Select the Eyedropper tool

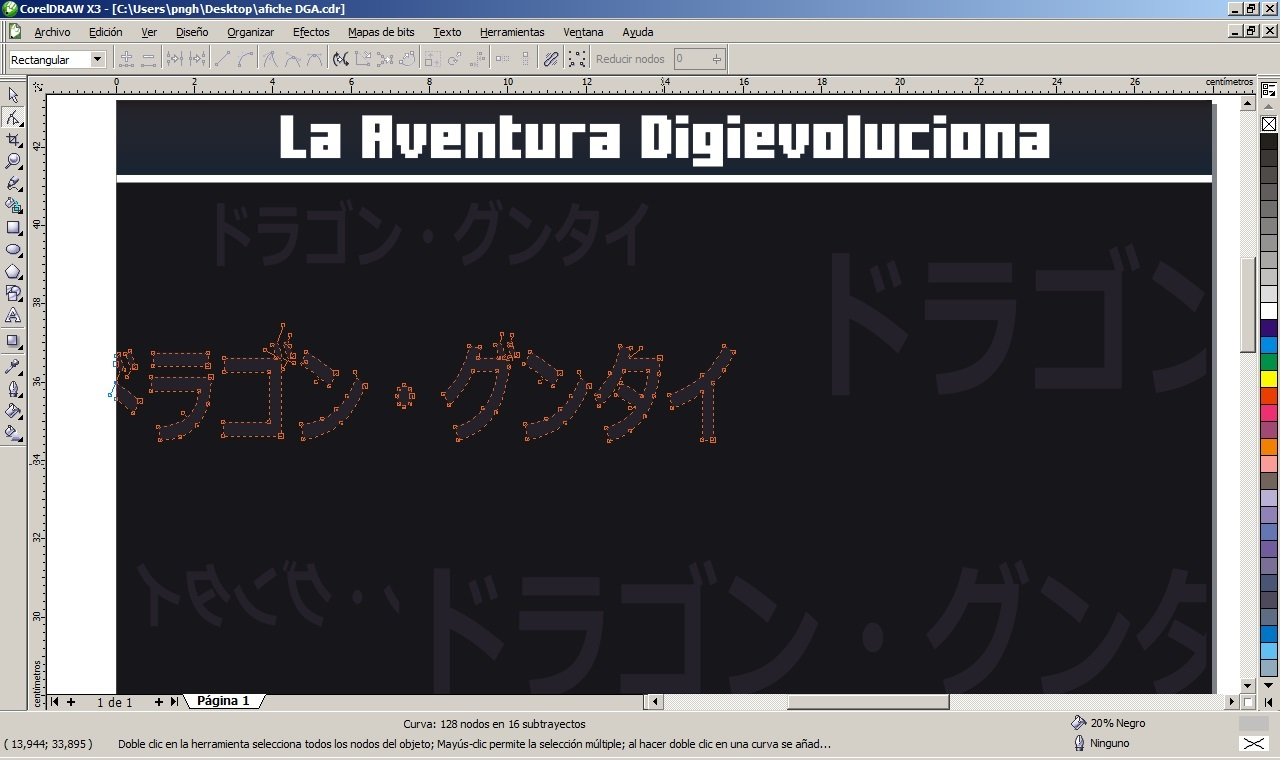point(13,366)
